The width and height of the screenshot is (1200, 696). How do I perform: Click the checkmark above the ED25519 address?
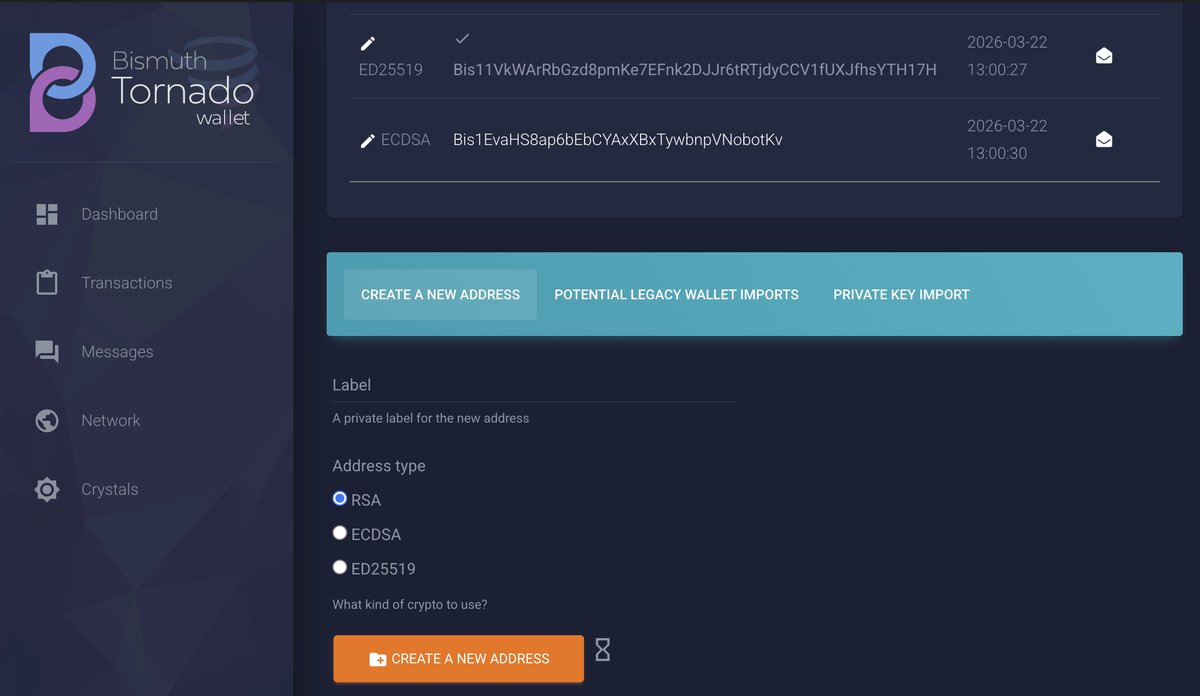pyautogui.click(x=462, y=39)
